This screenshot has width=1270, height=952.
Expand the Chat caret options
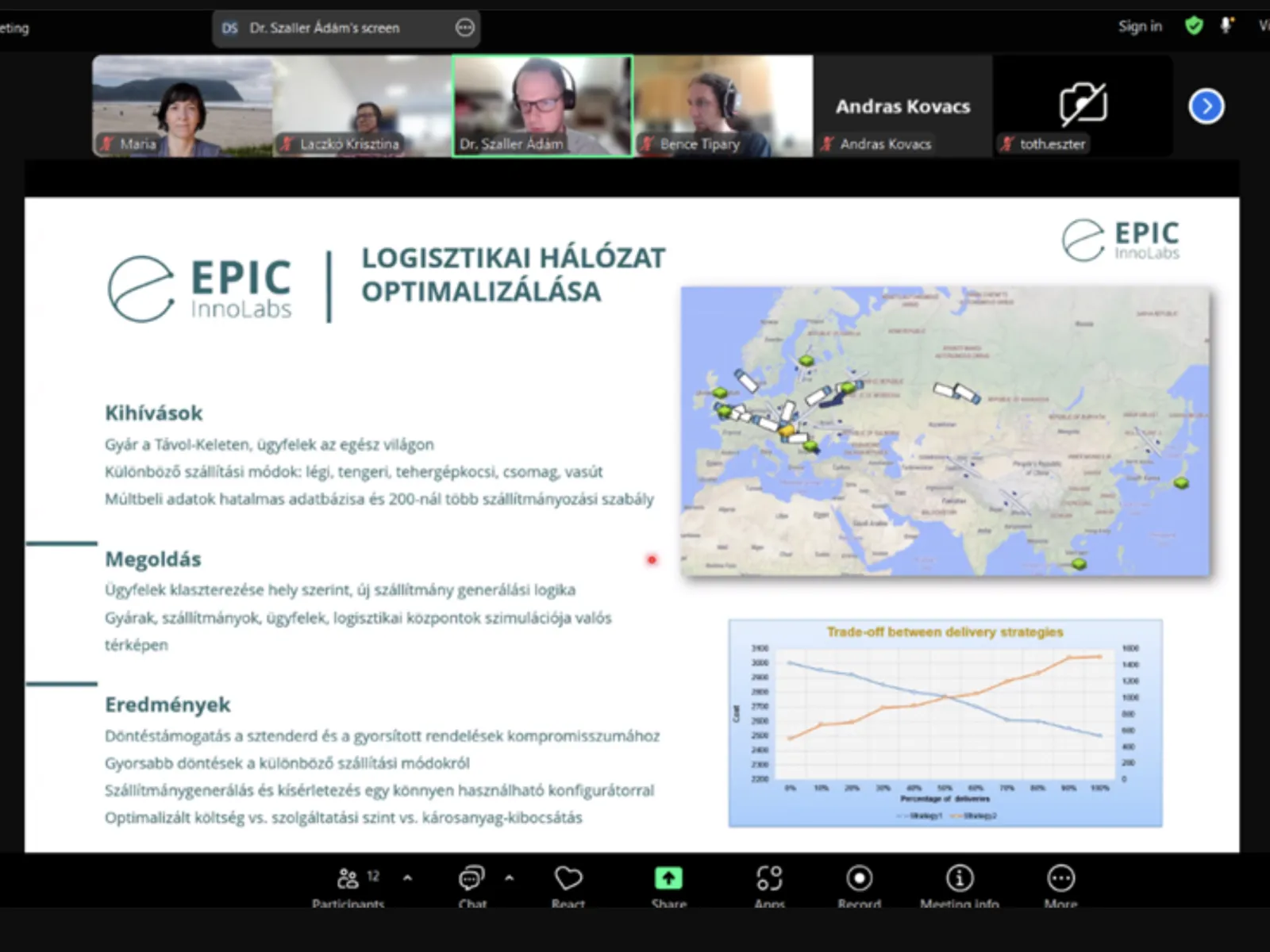[x=509, y=878]
